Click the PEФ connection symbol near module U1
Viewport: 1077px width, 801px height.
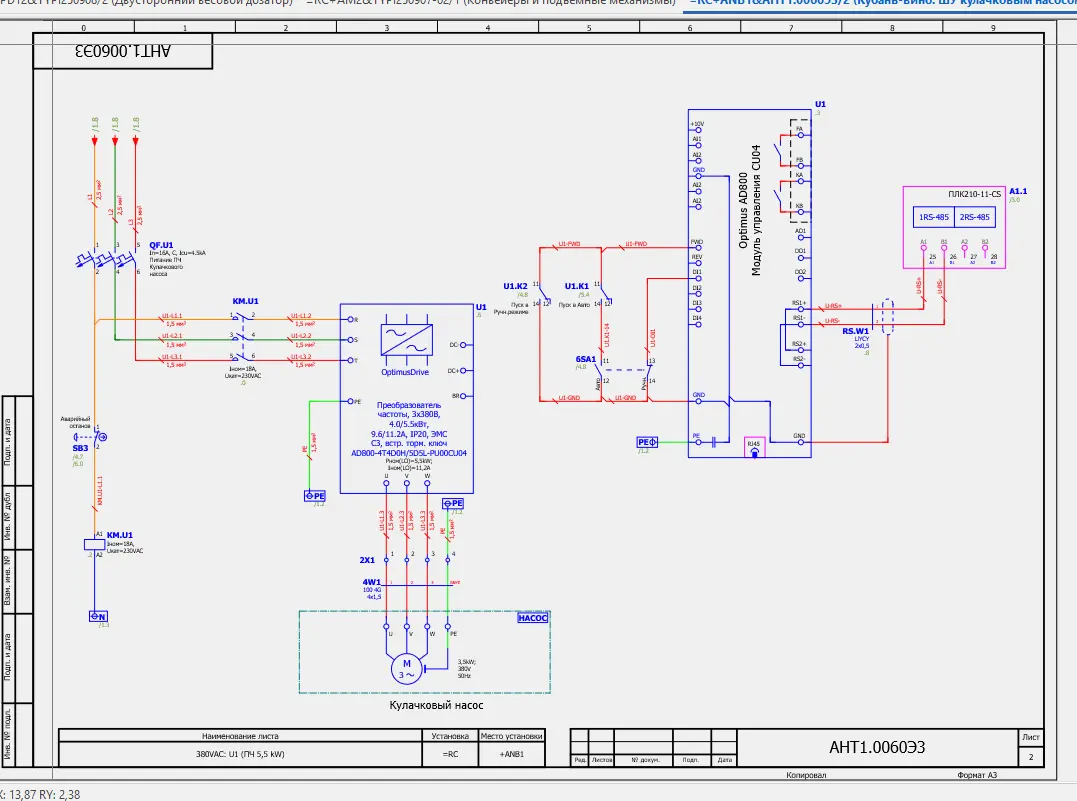tap(647, 442)
